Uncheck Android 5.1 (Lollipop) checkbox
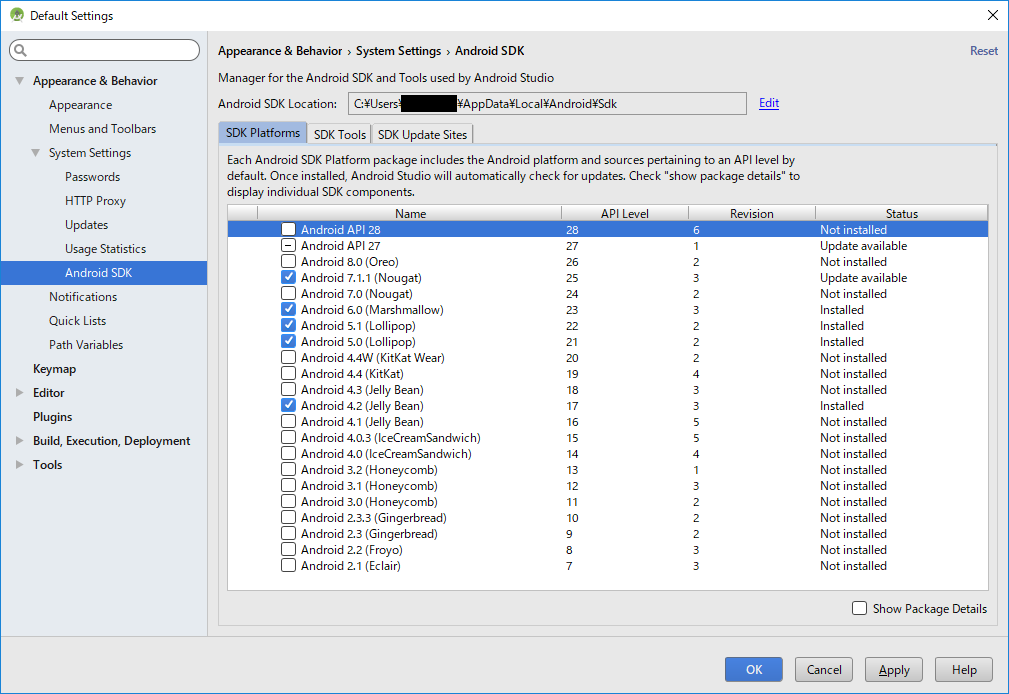The width and height of the screenshot is (1009, 694). tap(288, 325)
